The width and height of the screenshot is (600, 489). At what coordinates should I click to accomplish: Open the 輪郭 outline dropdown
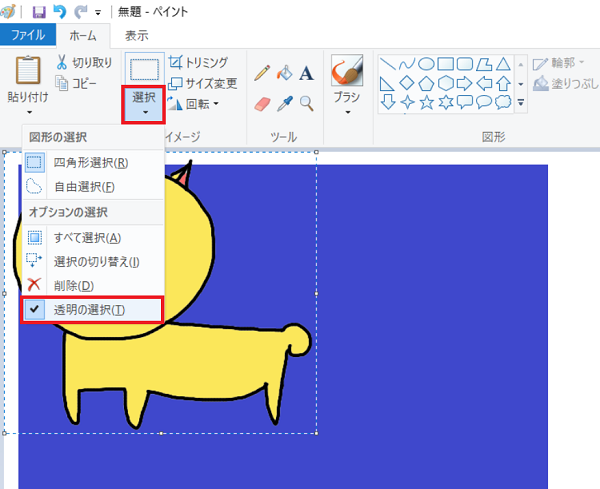(x=558, y=63)
